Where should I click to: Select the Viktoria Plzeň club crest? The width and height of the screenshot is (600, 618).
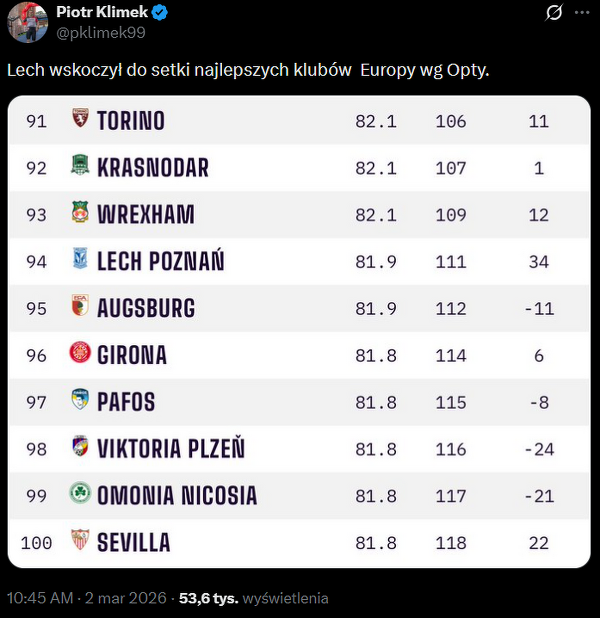[80, 448]
